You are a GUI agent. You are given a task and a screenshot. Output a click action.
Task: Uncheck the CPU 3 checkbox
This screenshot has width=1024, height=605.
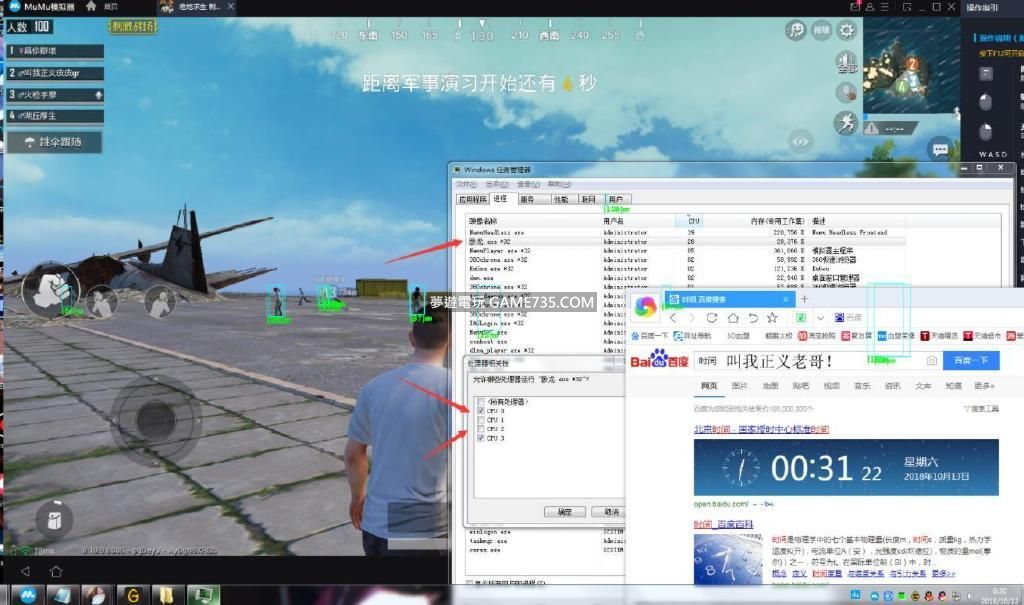482,438
